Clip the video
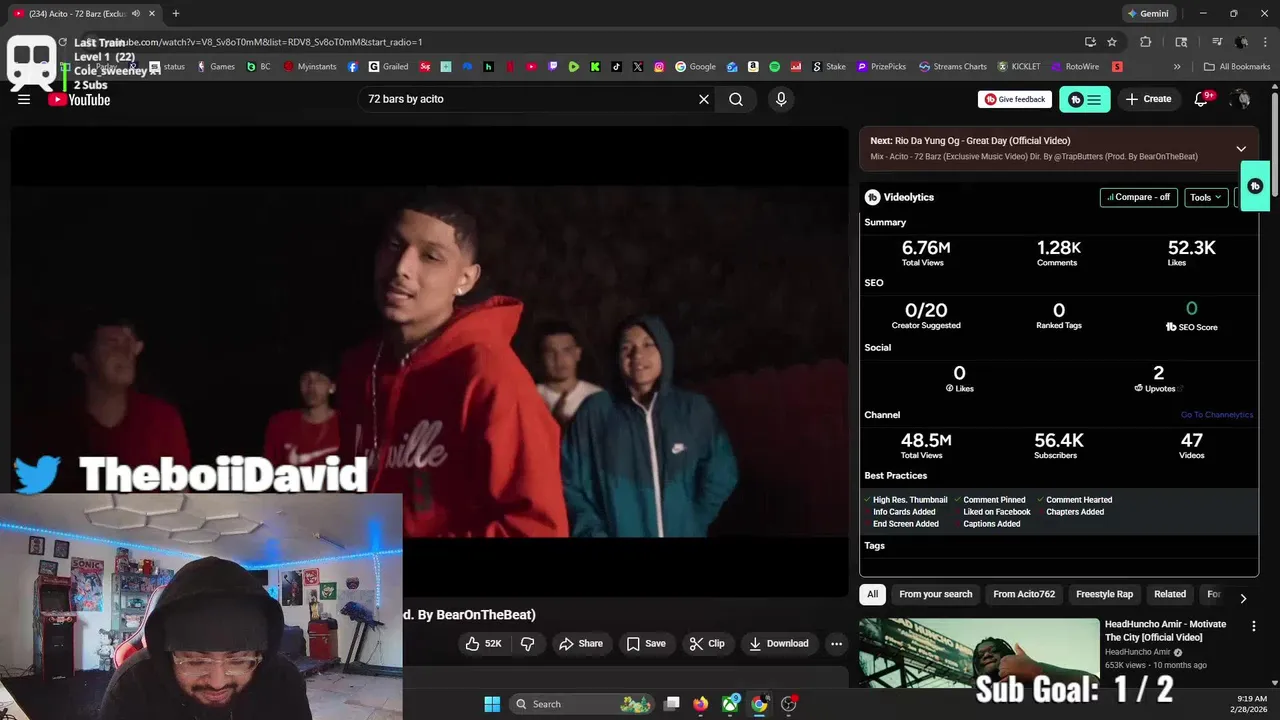Viewport: 1280px width, 720px height. click(x=707, y=643)
